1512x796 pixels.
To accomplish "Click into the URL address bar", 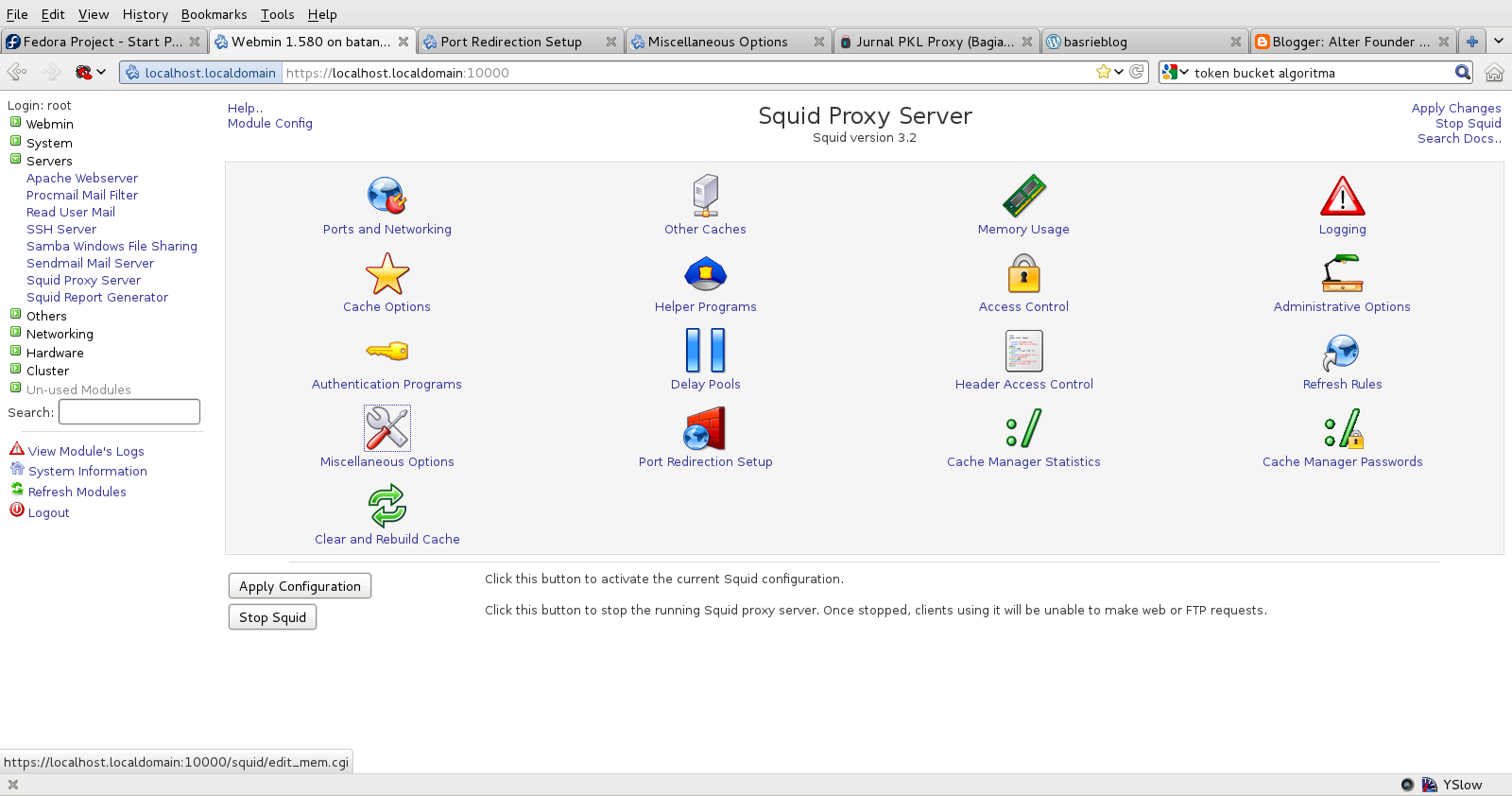I will click(688, 72).
